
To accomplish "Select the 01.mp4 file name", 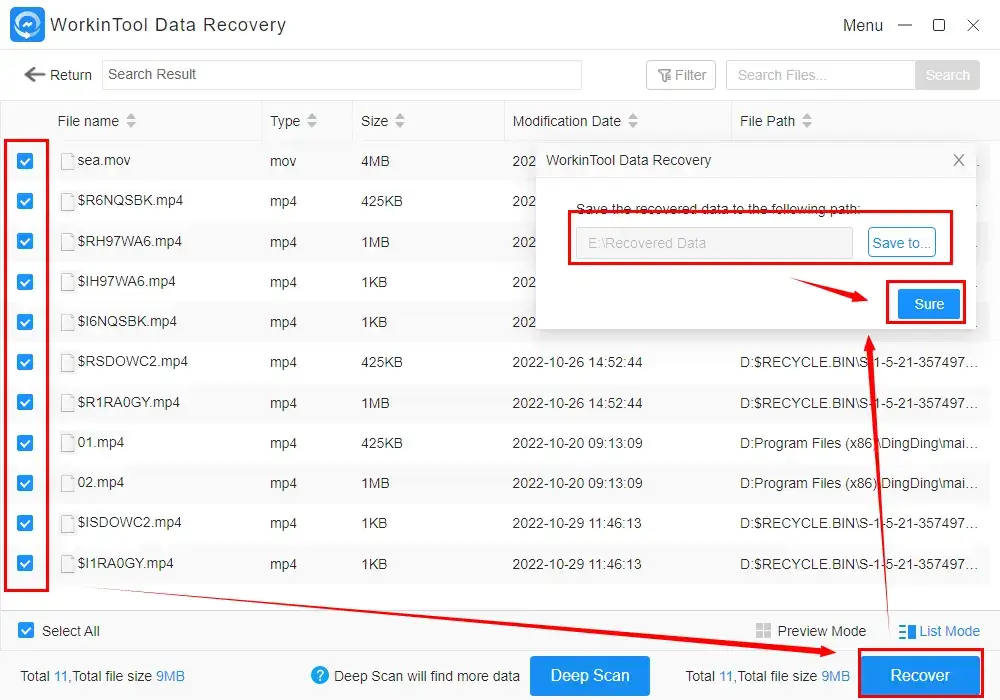I will [101, 442].
